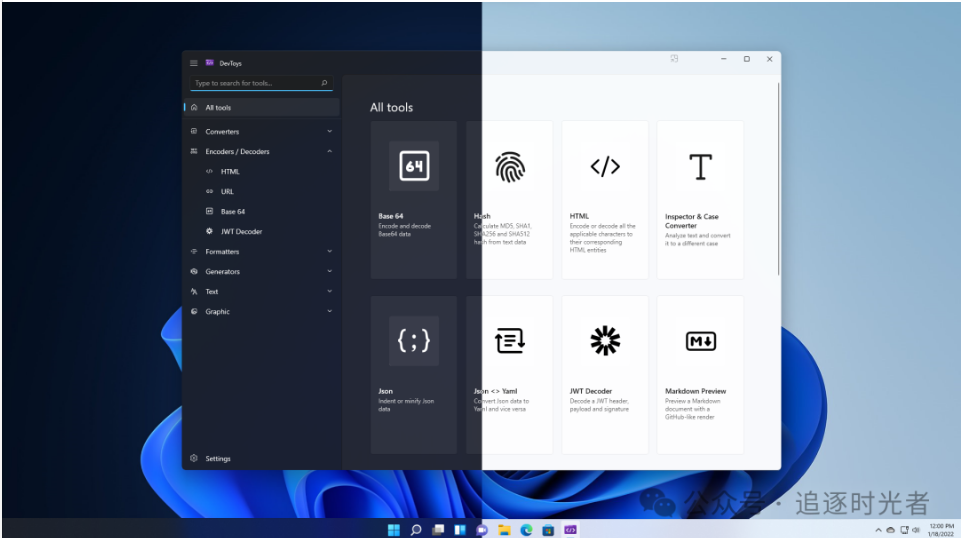Collapse the Encoders / Decoders group
961x538 pixels.
click(330, 151)
